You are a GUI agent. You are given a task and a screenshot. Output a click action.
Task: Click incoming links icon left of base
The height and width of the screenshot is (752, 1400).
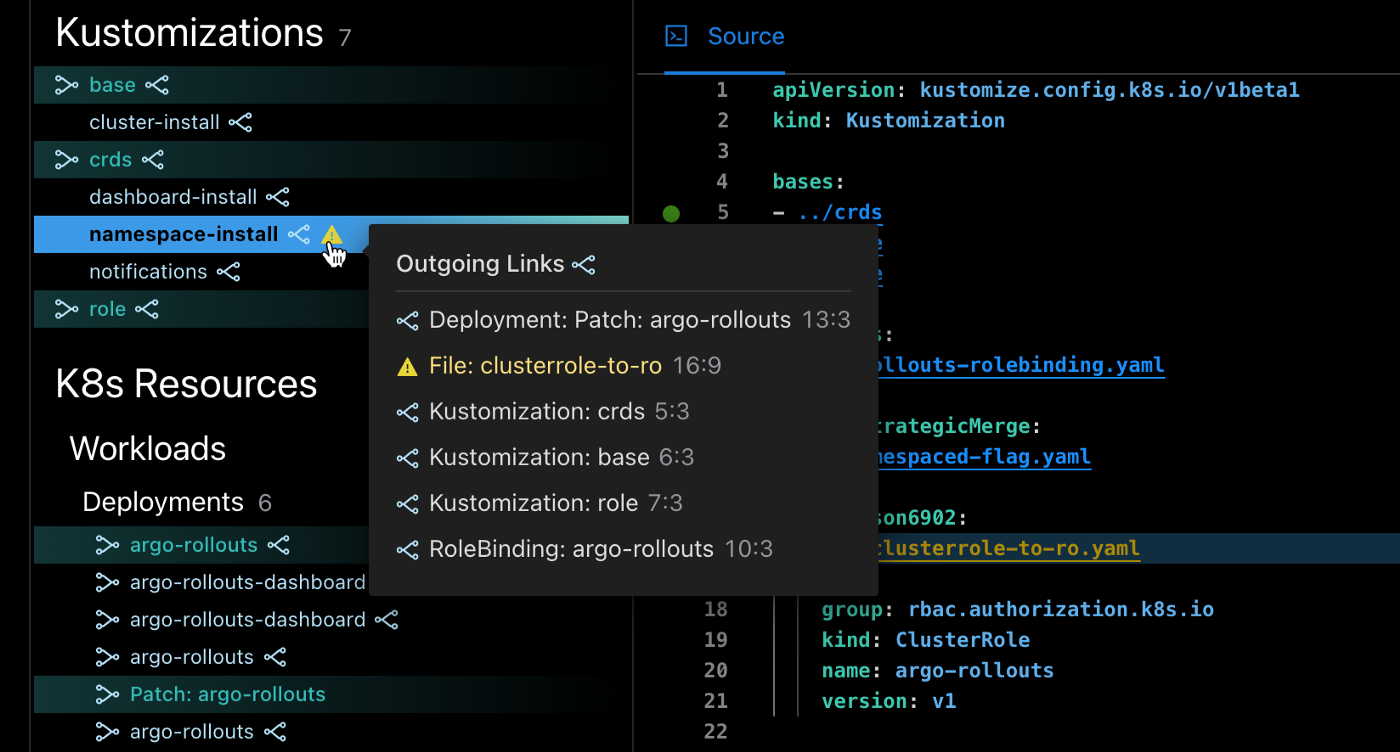click(x=66, y=85)
